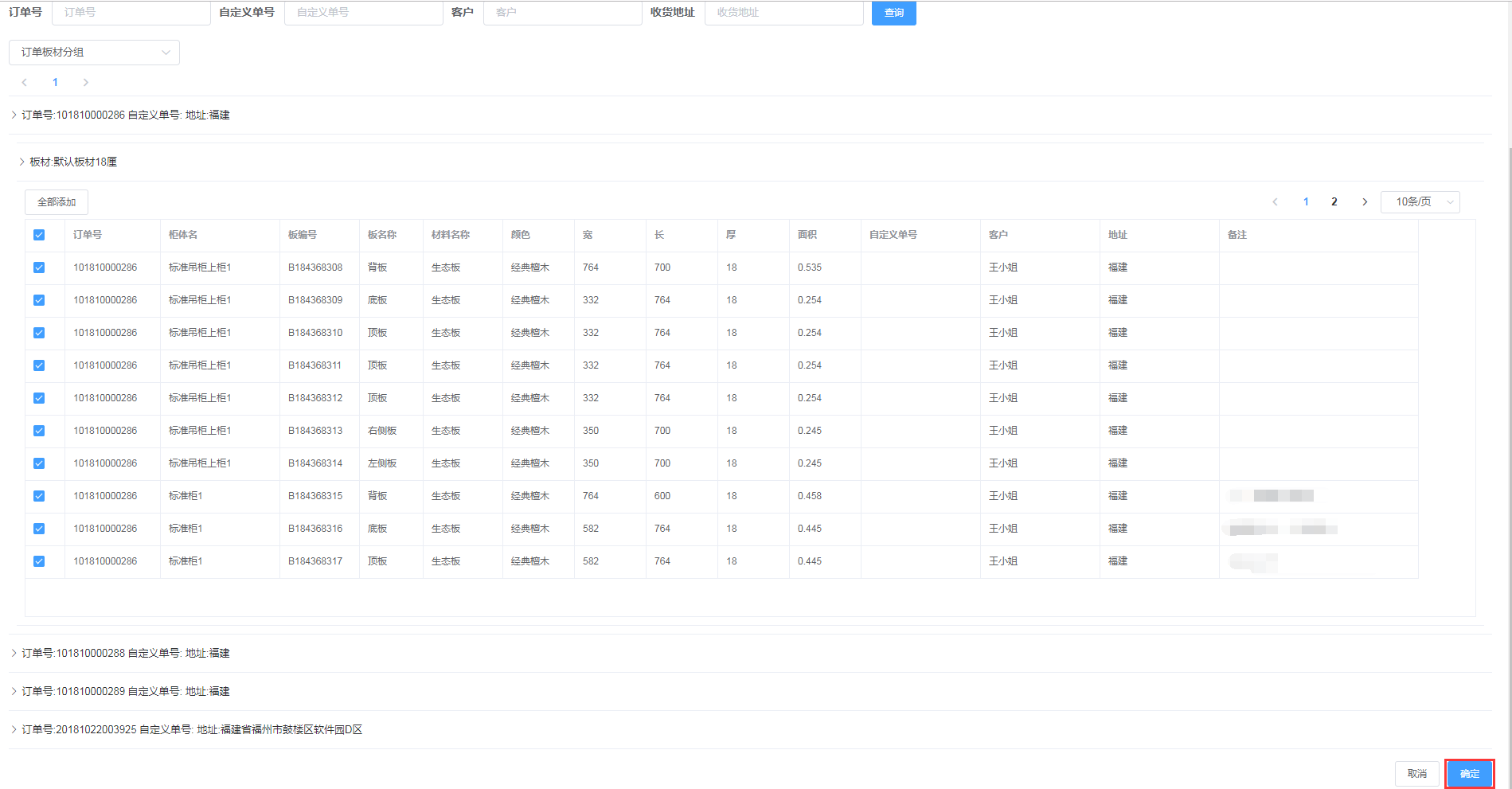Select page 1 in the table pagination
This screenshot has height=789, width=1512.
pyautogui.click(x=1306, y=202)
